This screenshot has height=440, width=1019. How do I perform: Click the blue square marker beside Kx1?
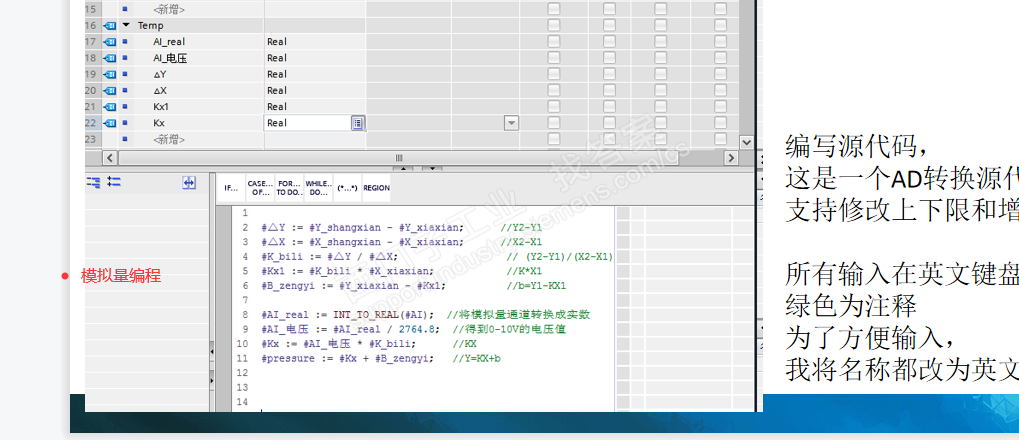(125, 107)
